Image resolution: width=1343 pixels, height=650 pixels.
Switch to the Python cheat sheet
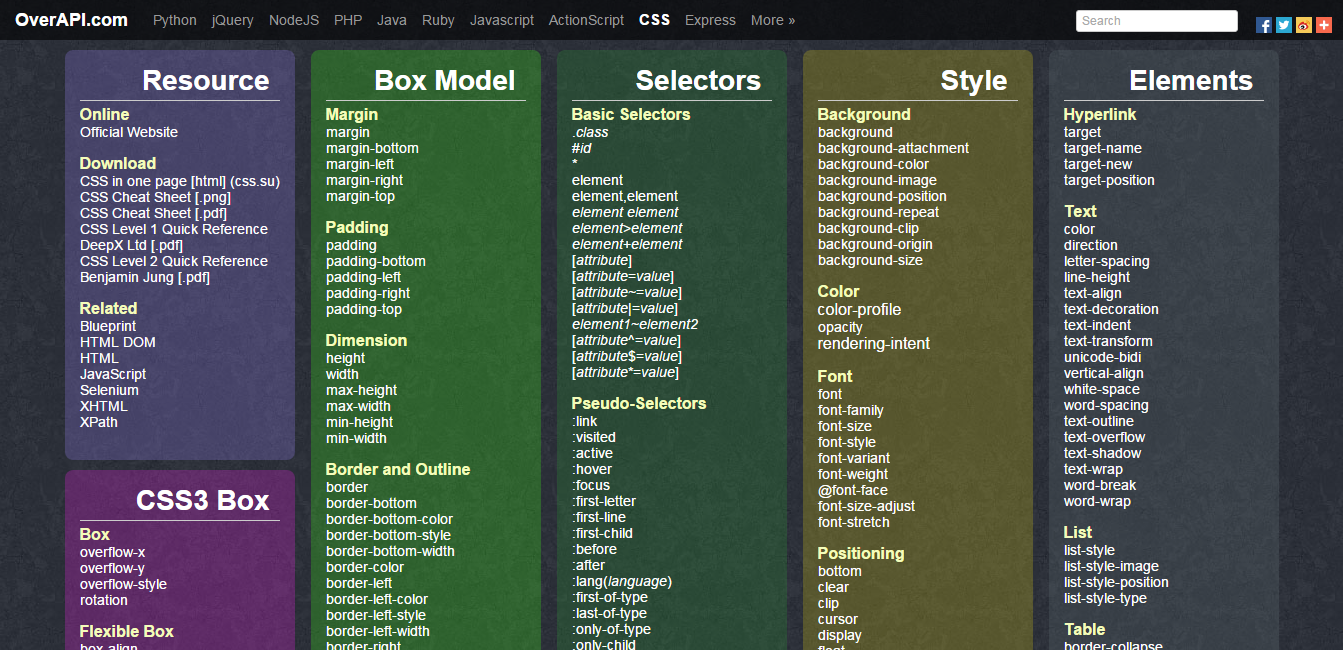(174, 20)
